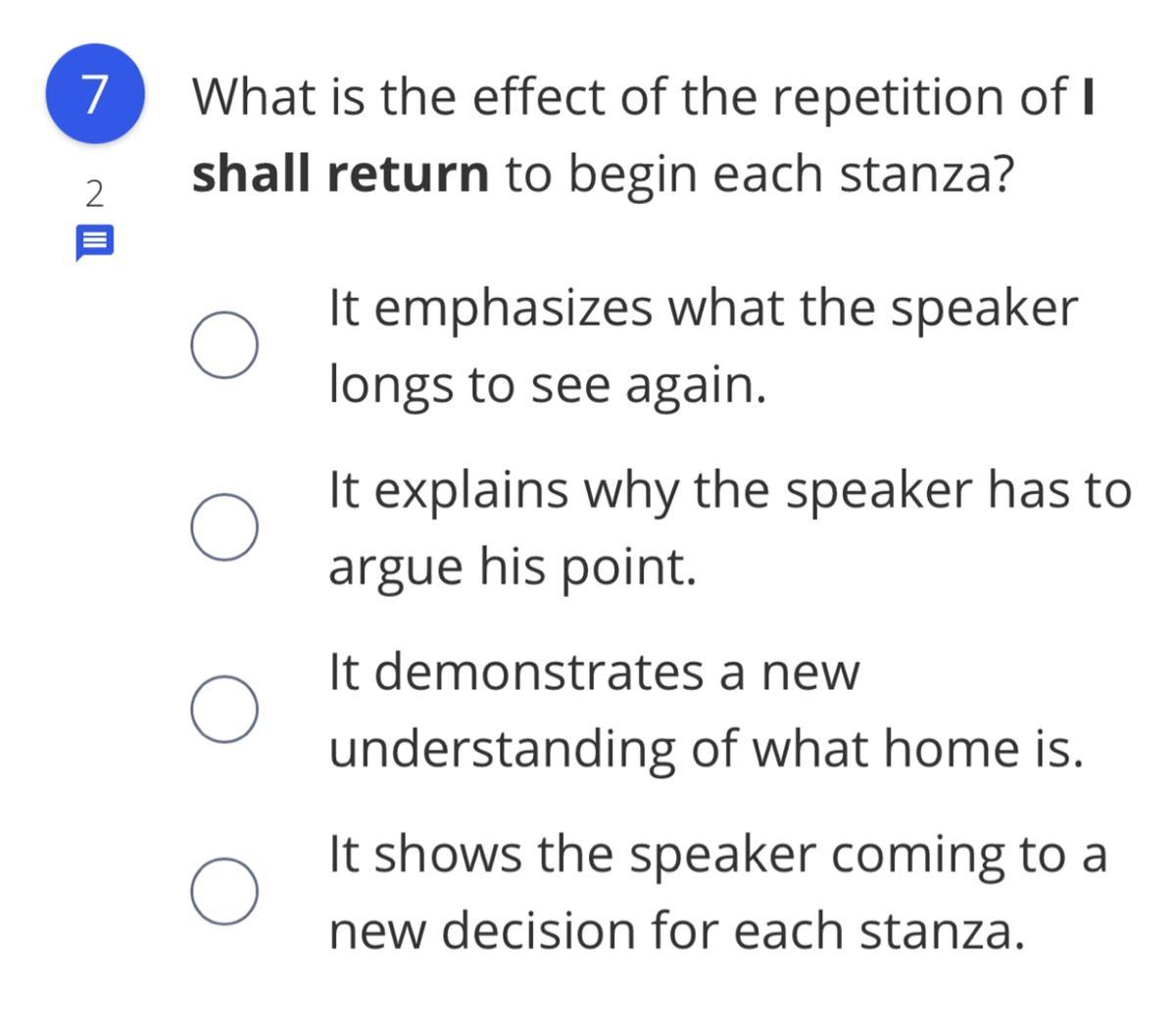Click the point value 2 under the badge
The width and height of the screenshot is (1176, 1034).
coord(94,194)
